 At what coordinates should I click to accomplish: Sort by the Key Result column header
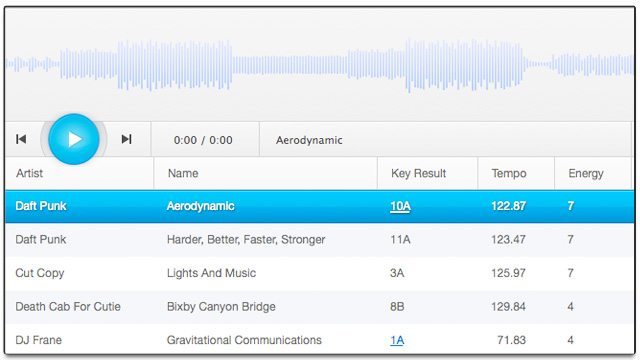pyautogui.click(x=418, y=173)
